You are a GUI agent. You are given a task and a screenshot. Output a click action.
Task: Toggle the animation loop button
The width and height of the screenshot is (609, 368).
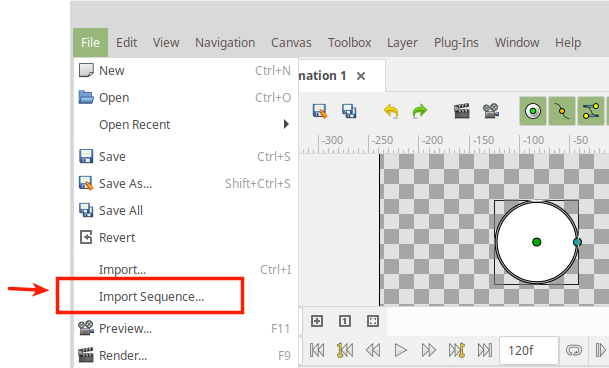[574, 350]
